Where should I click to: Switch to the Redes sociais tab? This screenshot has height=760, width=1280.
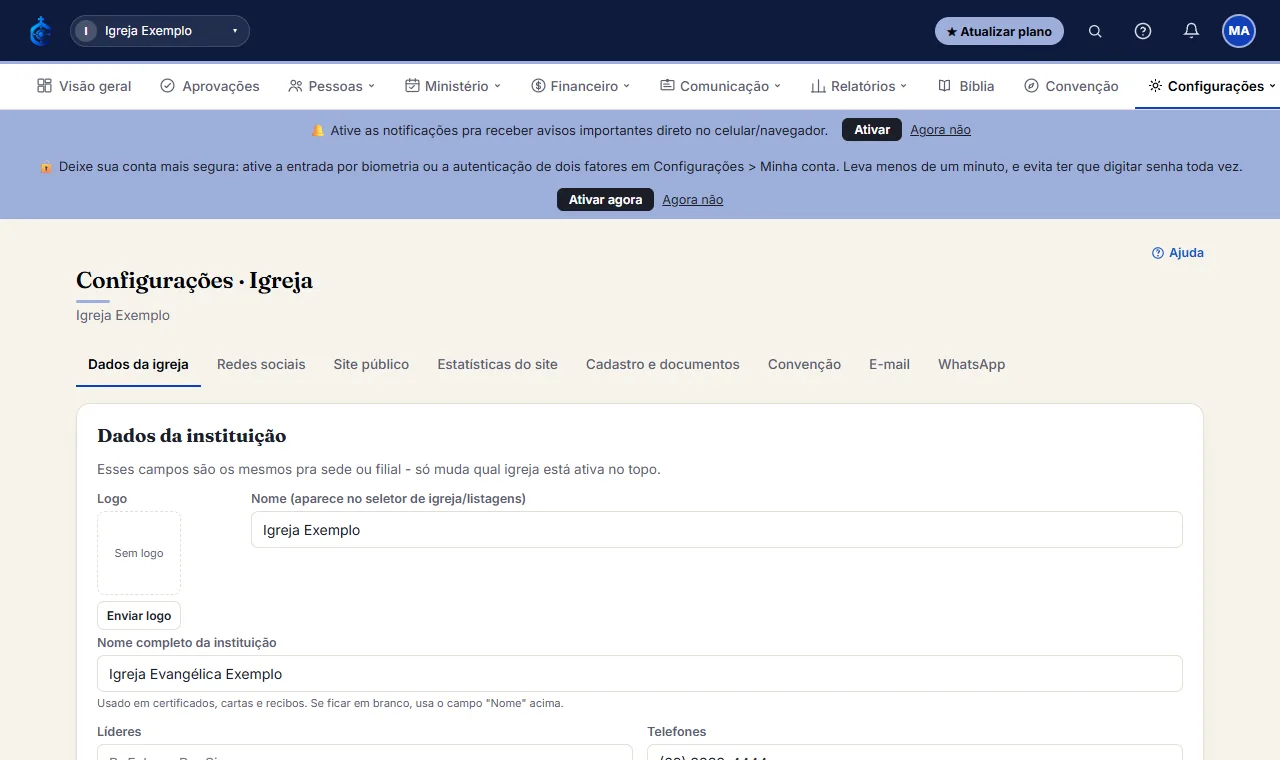[x=261, y=364]
